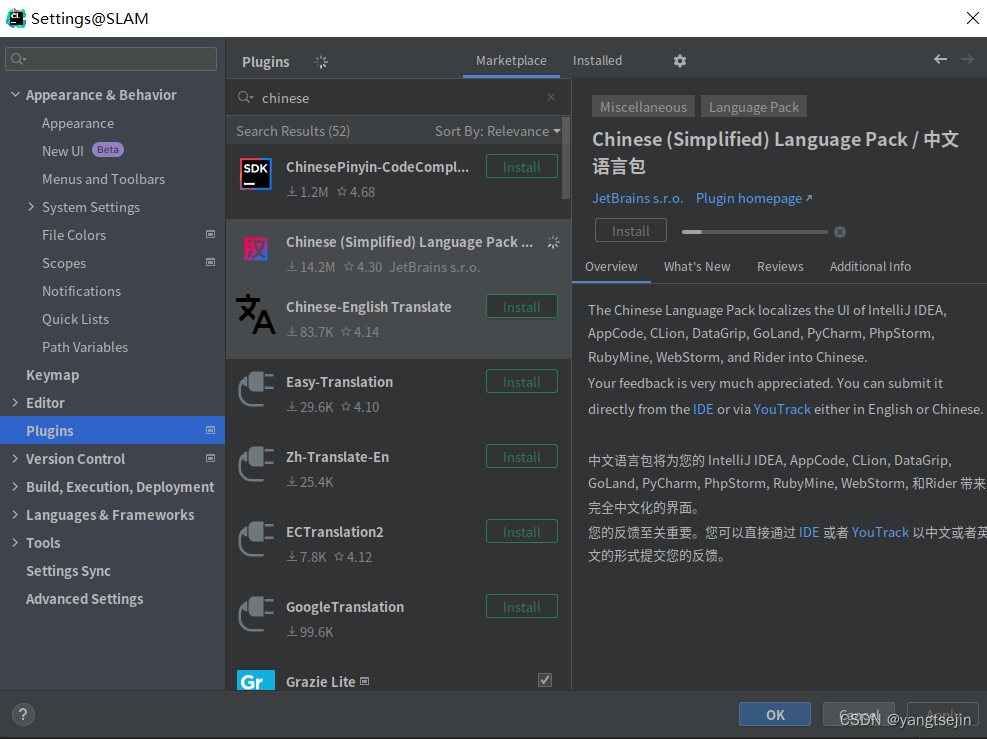Image resolution: width=987 pixels, height=739 pixels.
Task: Open the Additional Info tab
Action: 870,266
